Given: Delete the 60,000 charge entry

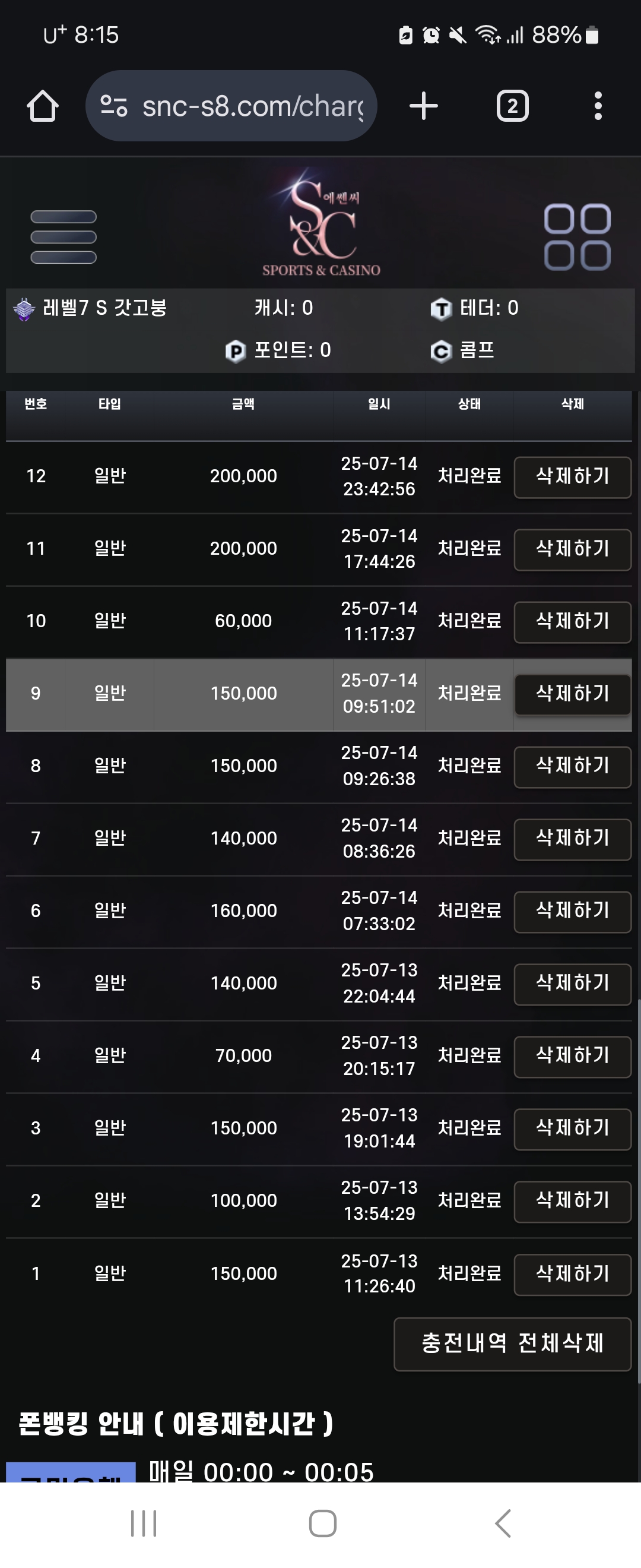Looking at the screenshot, I should [x=572, y=621].
